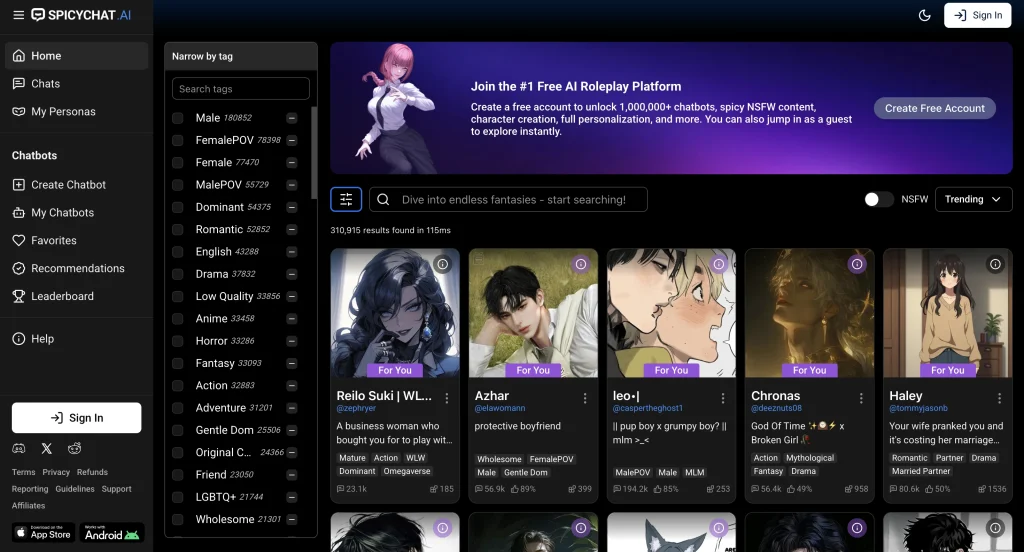Check the Drama tag checkbox

pos(178,274)
